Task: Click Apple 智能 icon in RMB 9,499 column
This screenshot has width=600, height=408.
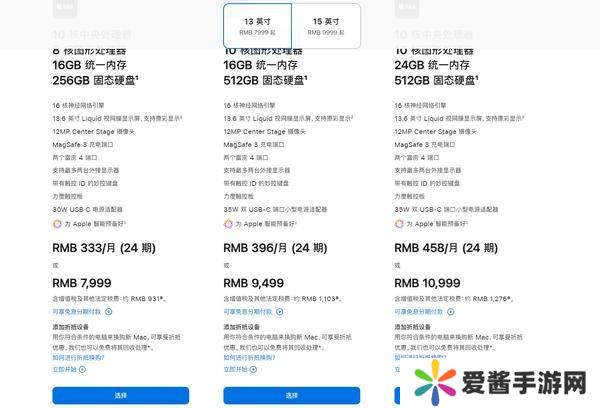Action: [x=229, y=224]
